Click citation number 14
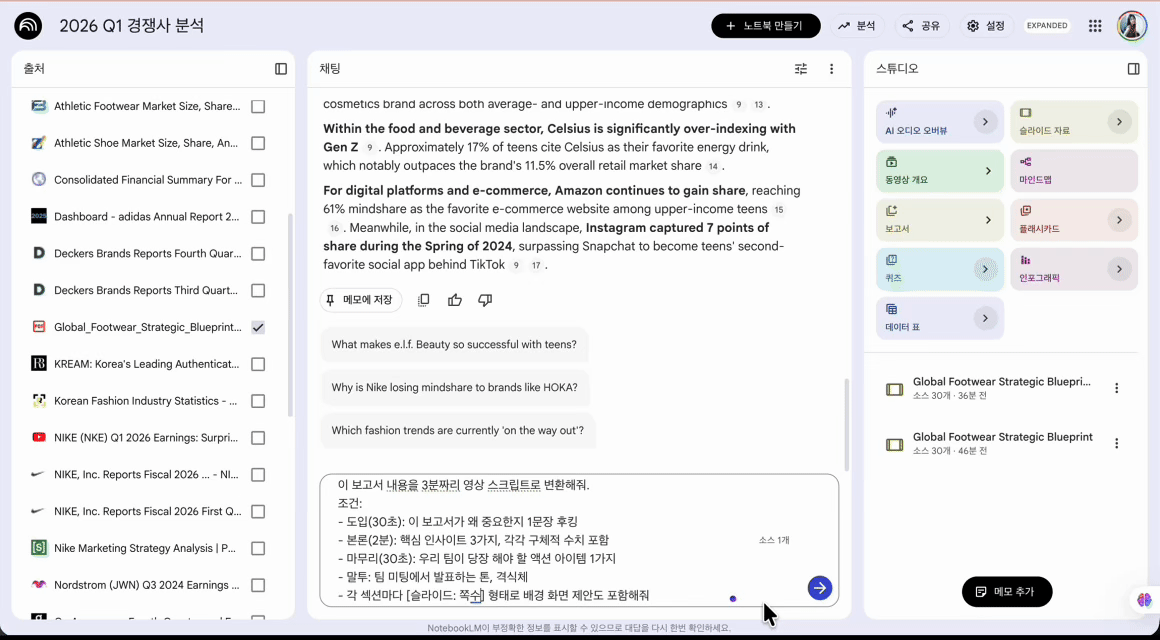This screenshot has height=640, width=1160. coord(712,166)
